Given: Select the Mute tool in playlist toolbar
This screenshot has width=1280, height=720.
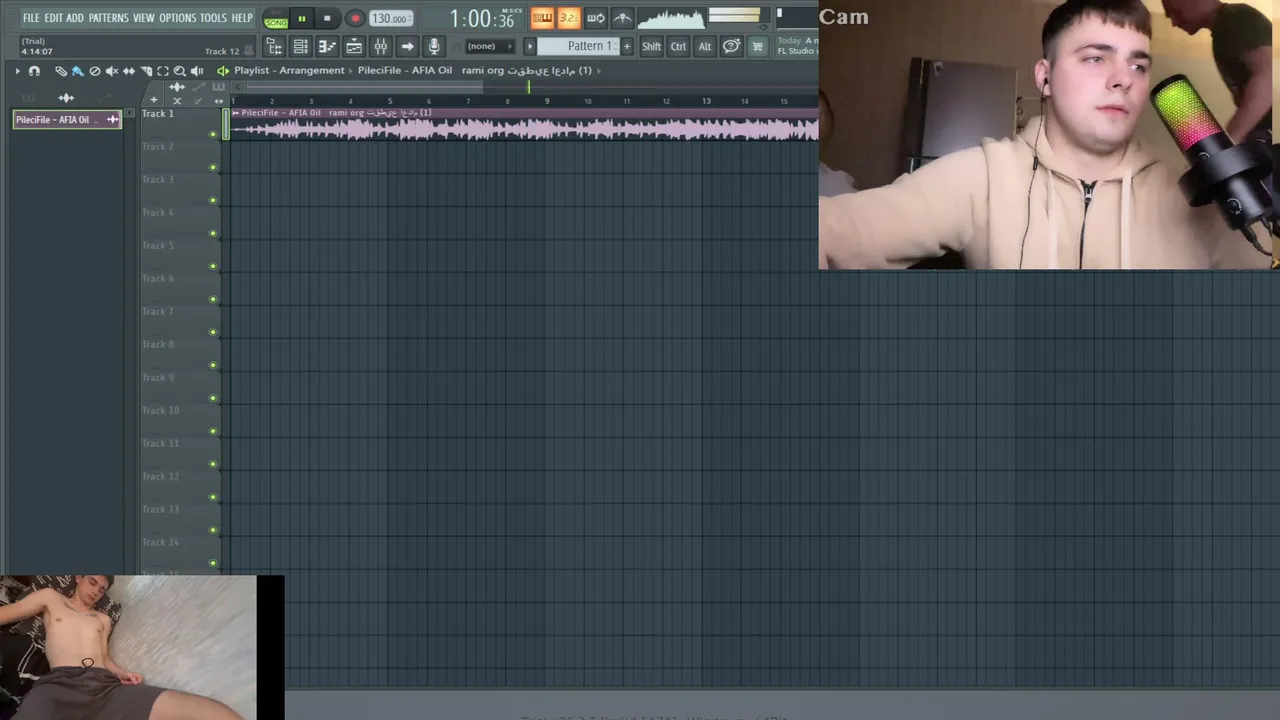Looking at the screenshot, I should click(x=112, y=71).
